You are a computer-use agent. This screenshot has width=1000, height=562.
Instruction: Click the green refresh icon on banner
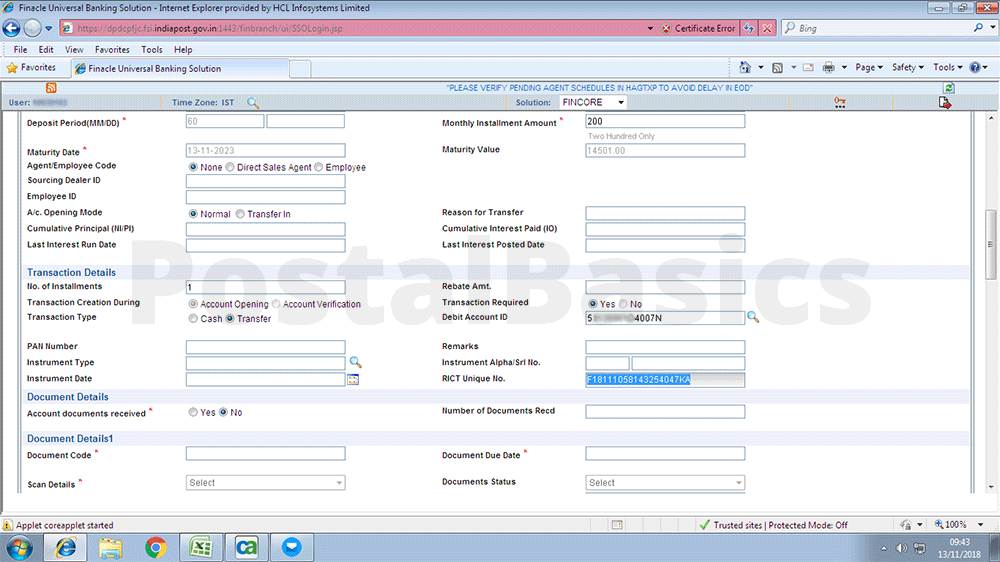pyautogui.click(x=948, y=88)
